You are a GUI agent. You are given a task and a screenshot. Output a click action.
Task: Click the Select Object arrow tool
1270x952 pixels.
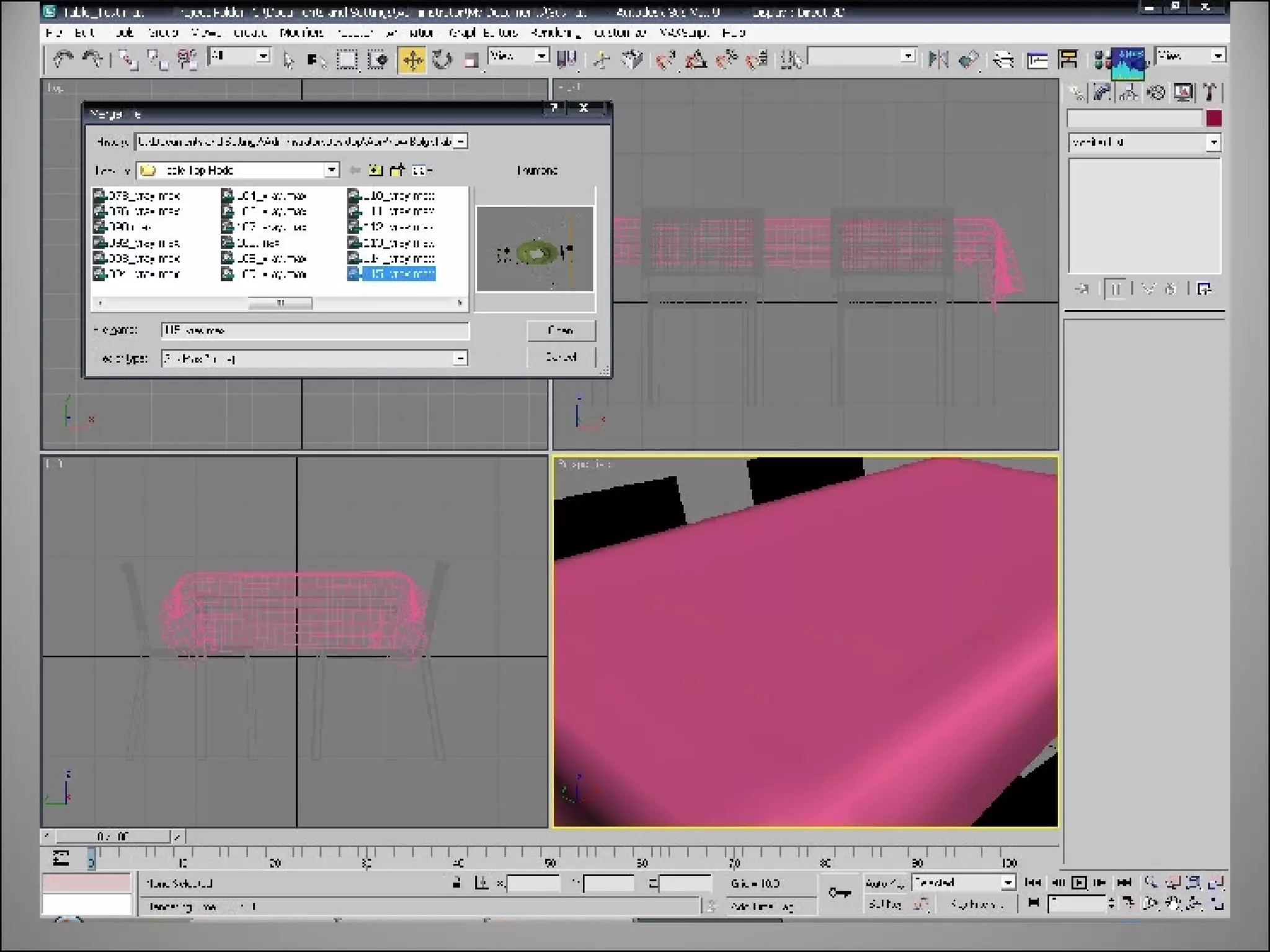coord(288,60)
